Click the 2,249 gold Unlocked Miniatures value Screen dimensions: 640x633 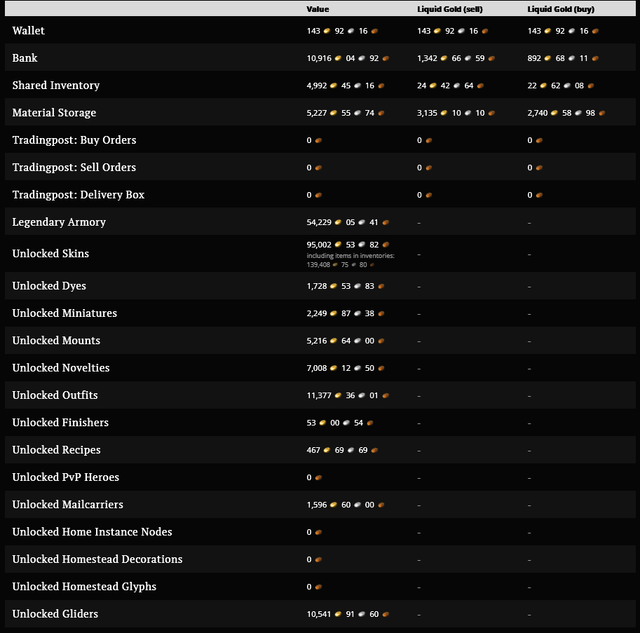point(317,313)
